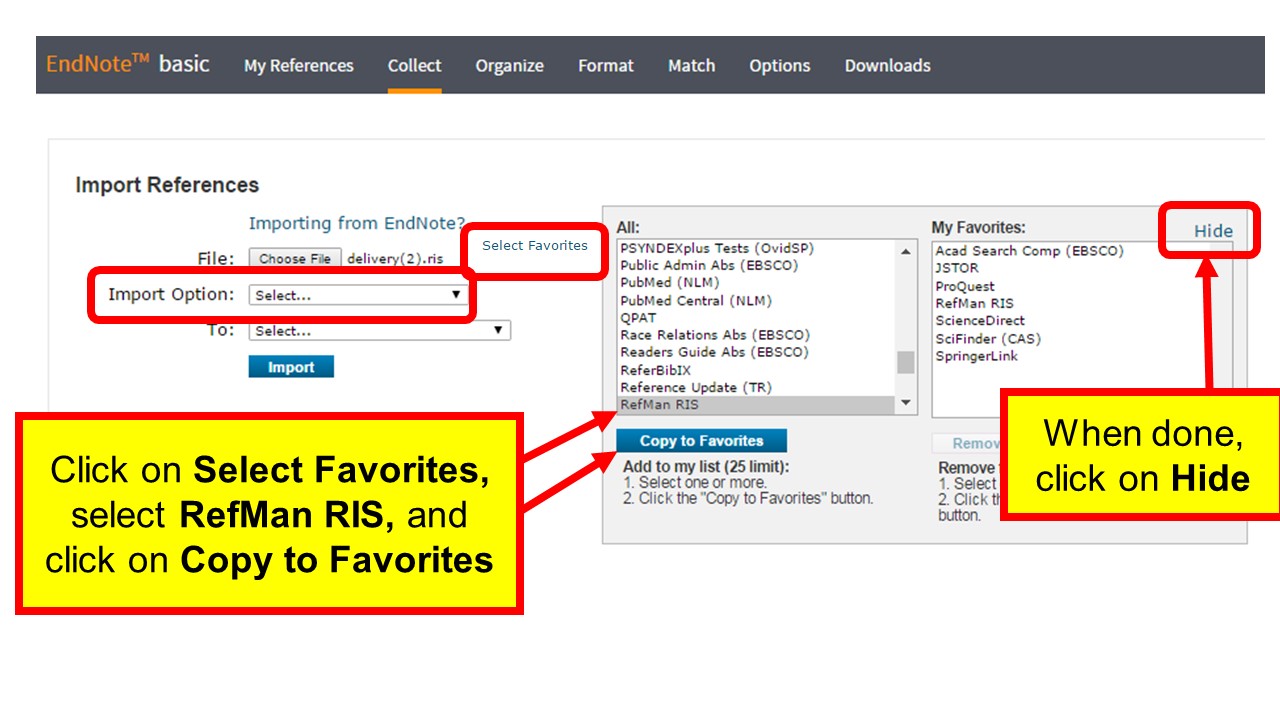Viewport: 1280px width, 720px height.
Task: Open the Organize tab
Action: click(509, 66)
